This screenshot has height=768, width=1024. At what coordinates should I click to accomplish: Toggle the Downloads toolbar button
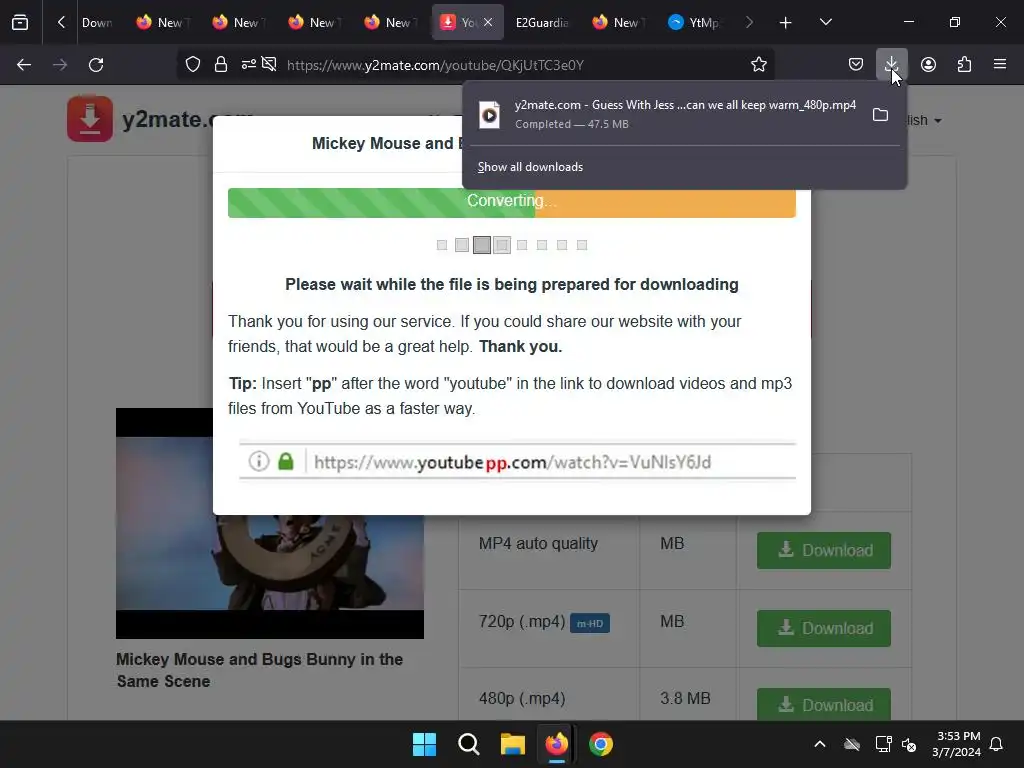(x=891, y=64)
